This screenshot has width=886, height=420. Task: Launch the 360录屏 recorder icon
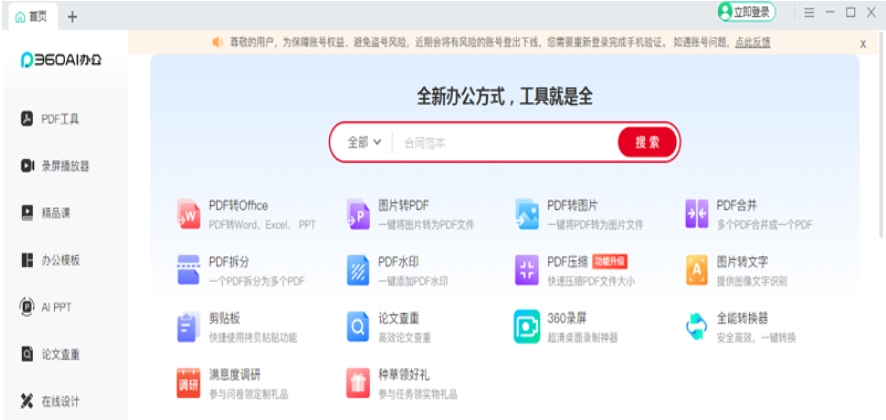tap(527, 327)
